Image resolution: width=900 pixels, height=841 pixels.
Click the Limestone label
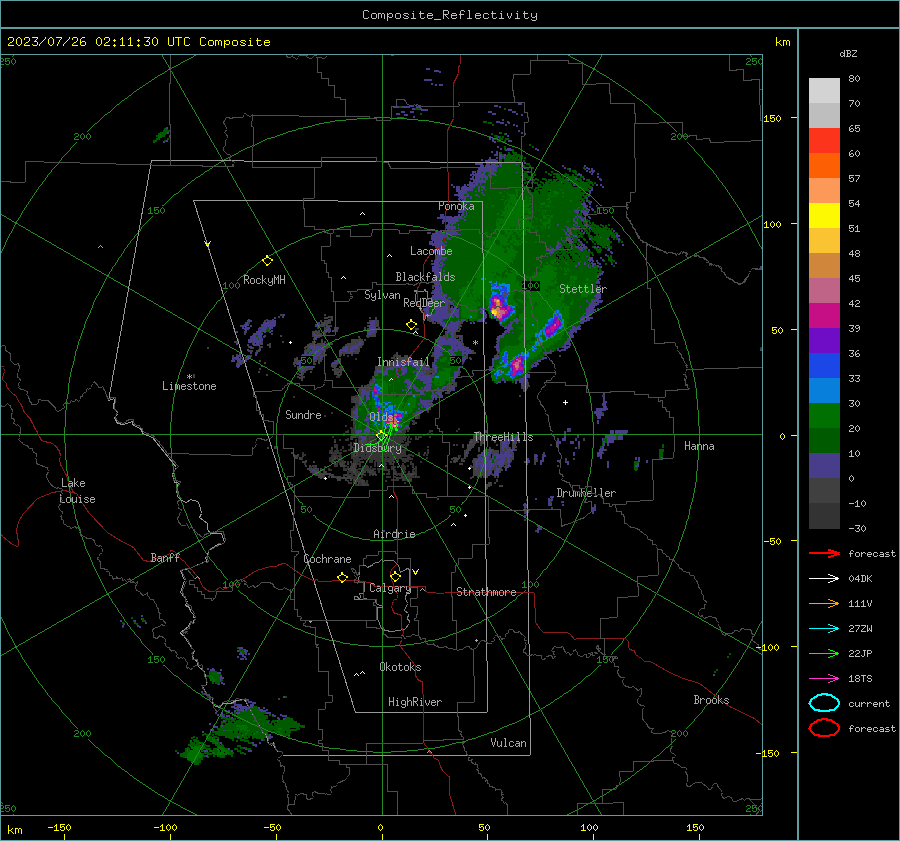click(x=189, y=386)
